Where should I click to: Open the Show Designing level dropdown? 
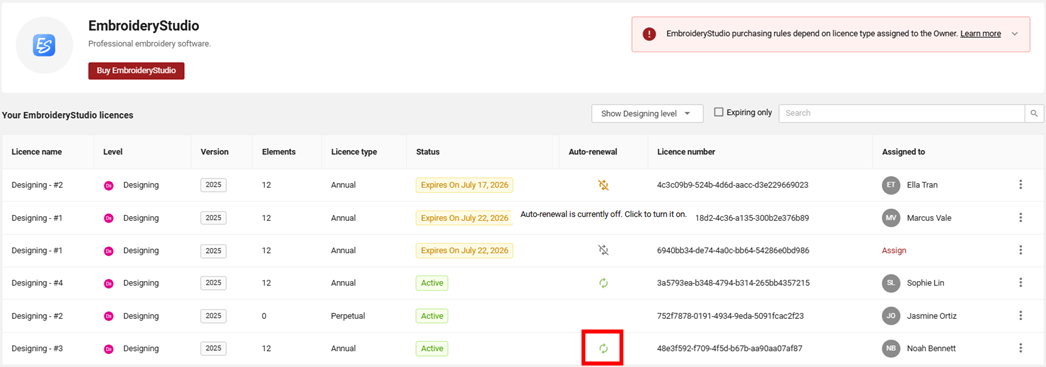pos(647,113)
